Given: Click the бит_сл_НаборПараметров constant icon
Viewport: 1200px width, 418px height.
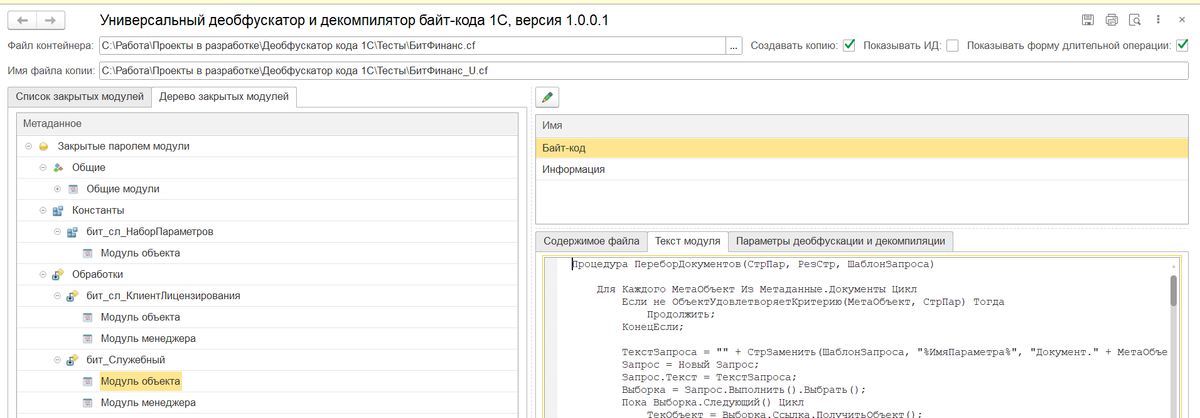Looking at the screenshot, I should click(72, 232).
